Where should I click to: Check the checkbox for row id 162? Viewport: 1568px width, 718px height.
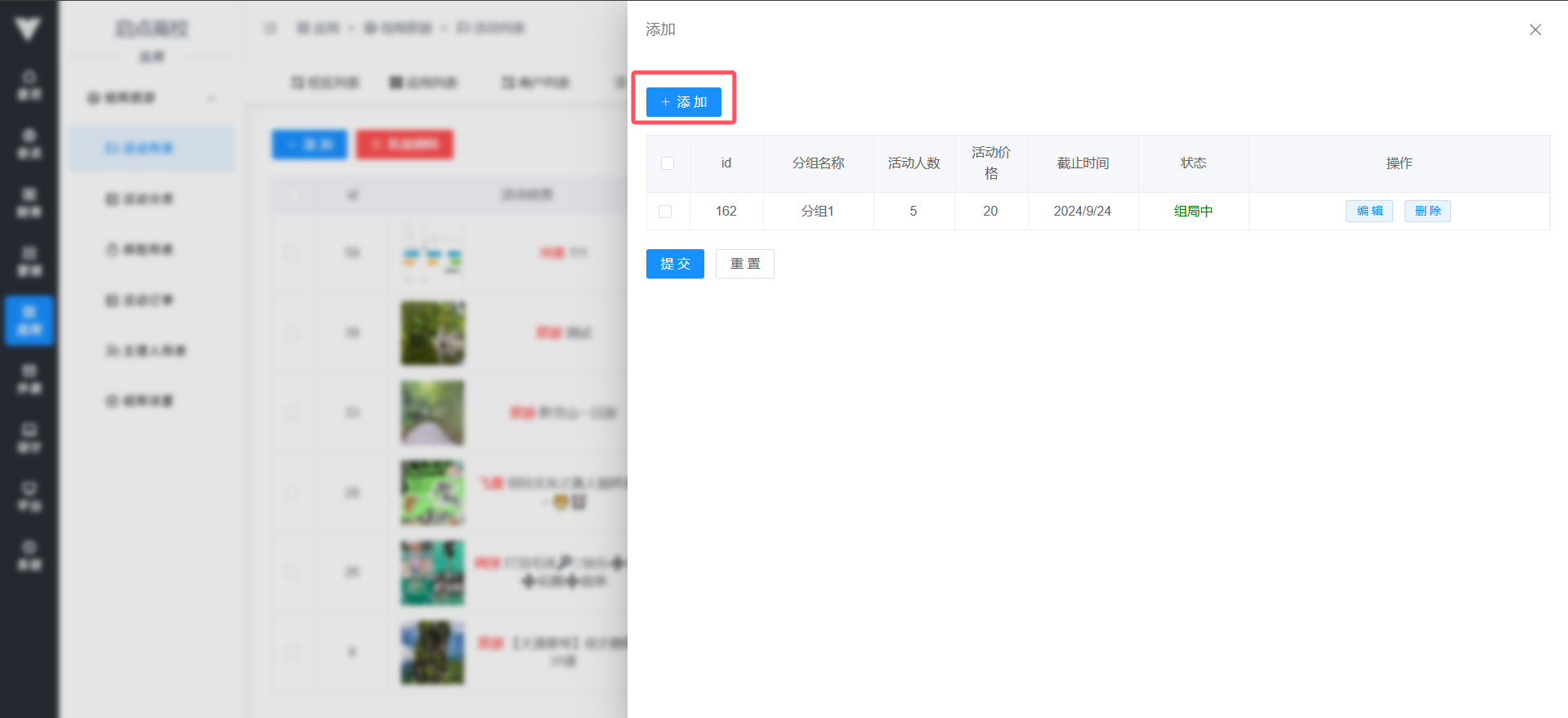point(665,212)
